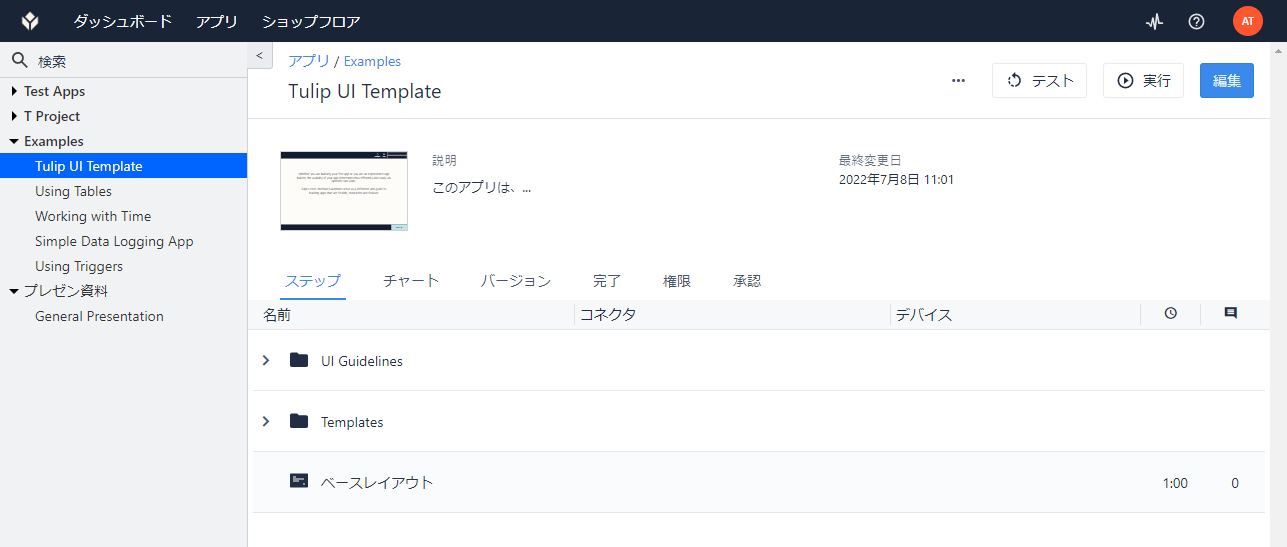The width and height of the screenshot is (1287, 547).
Task: Expand the Templates step group chevron
Action: pyautogui.click(x=266, y=421)
